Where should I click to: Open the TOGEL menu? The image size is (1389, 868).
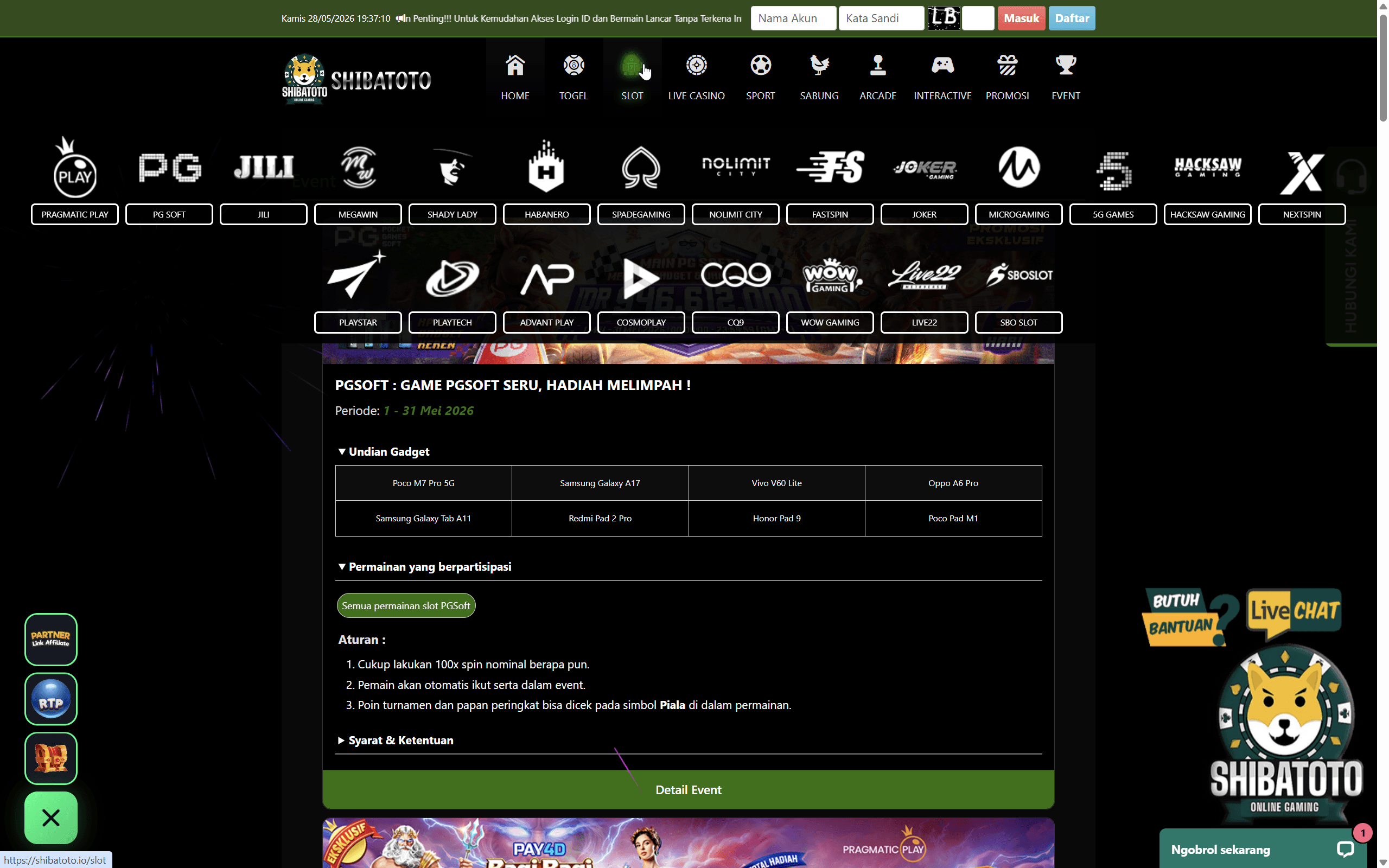tap(574, 78)
